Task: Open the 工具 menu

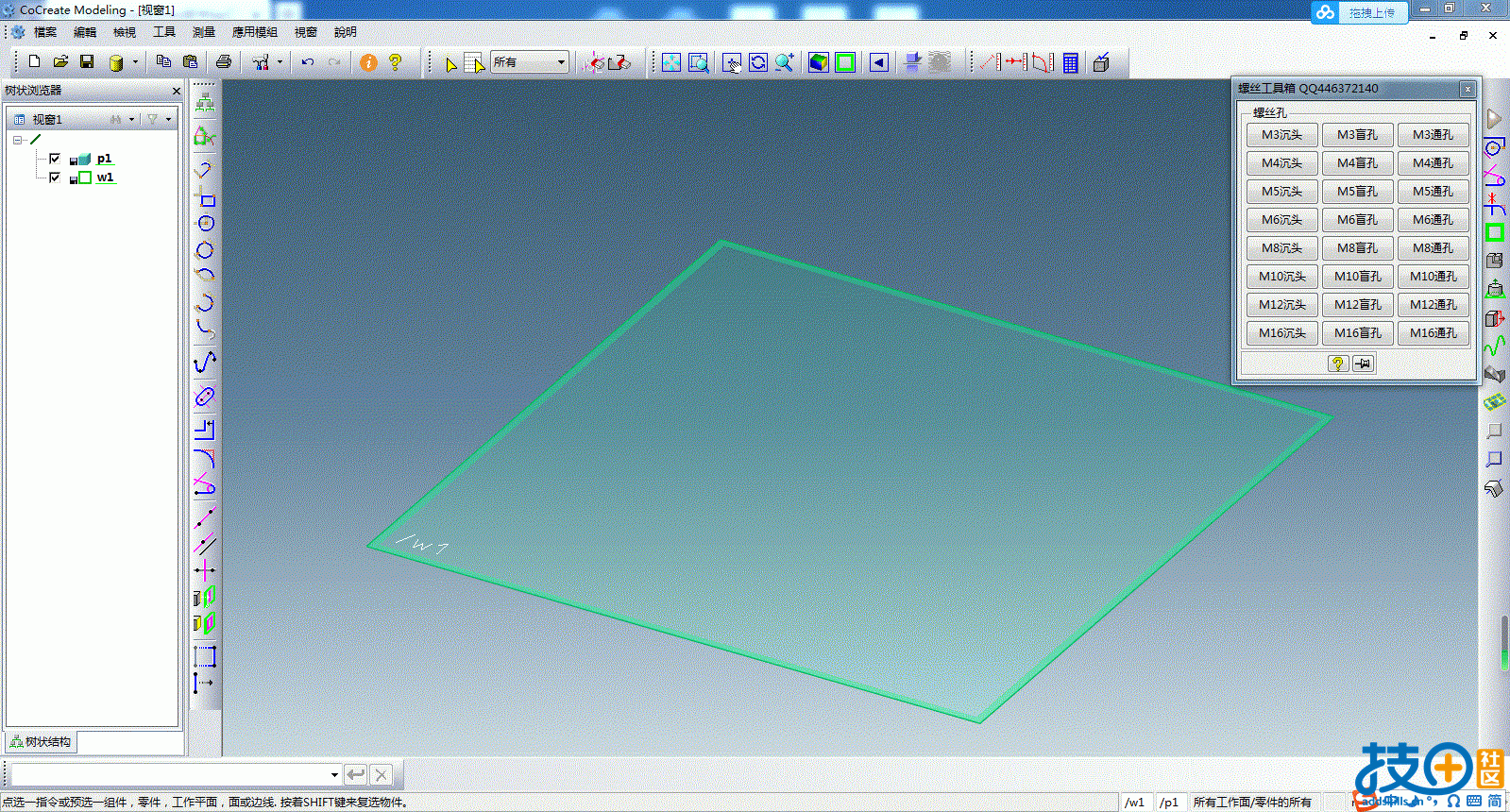Action: [164, 32]
